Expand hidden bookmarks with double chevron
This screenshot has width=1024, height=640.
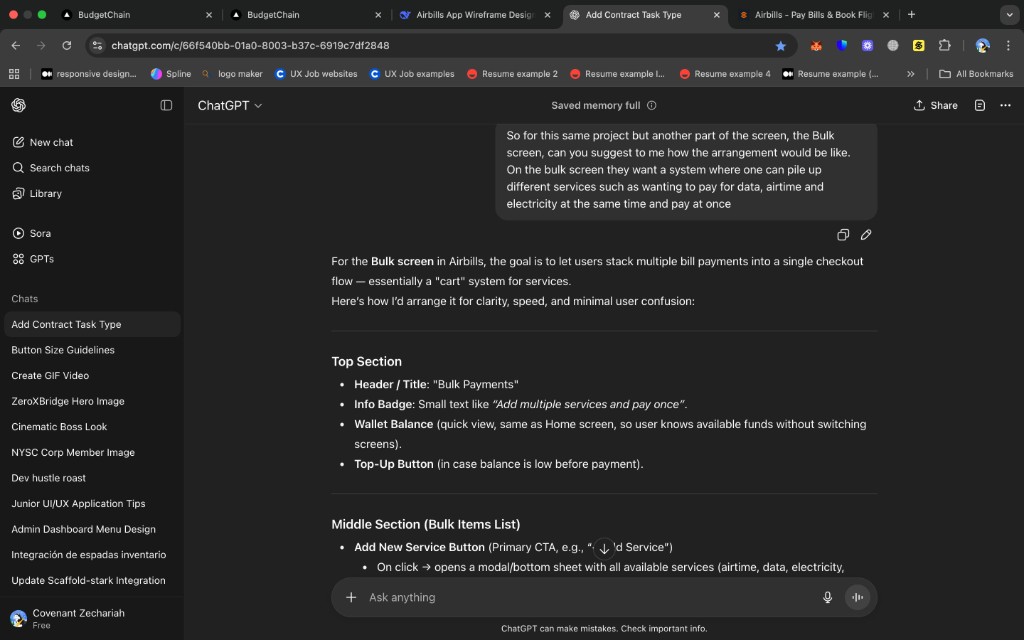910,74
